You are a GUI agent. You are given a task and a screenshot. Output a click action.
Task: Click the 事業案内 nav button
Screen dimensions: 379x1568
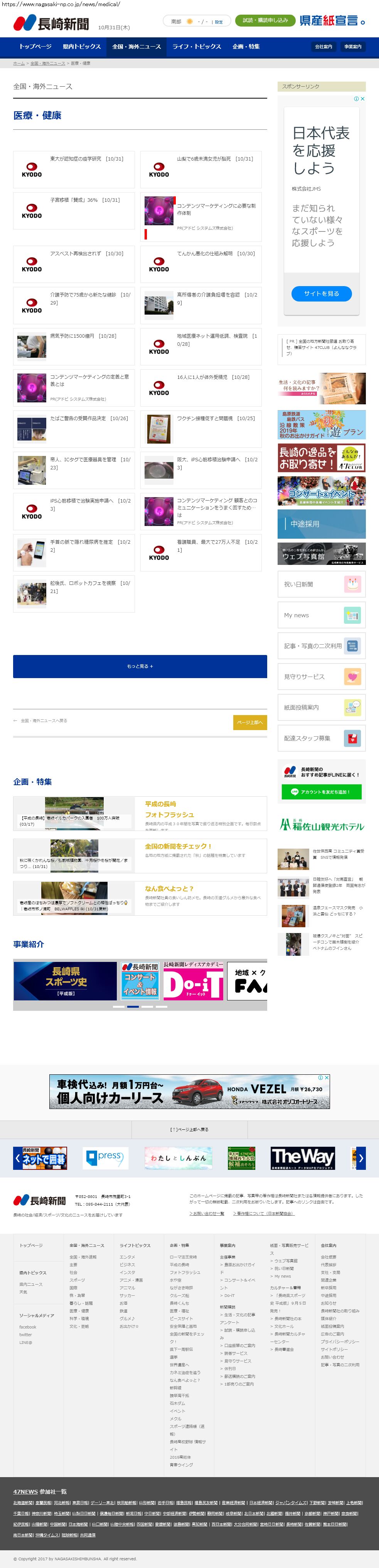[x=353, y=46]
